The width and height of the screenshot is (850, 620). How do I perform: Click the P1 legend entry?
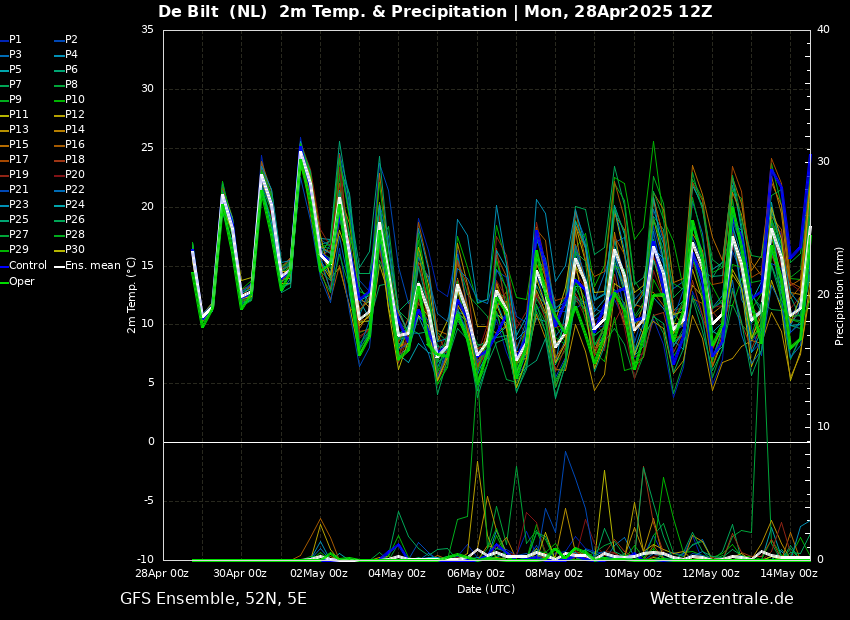pos(15,40)
